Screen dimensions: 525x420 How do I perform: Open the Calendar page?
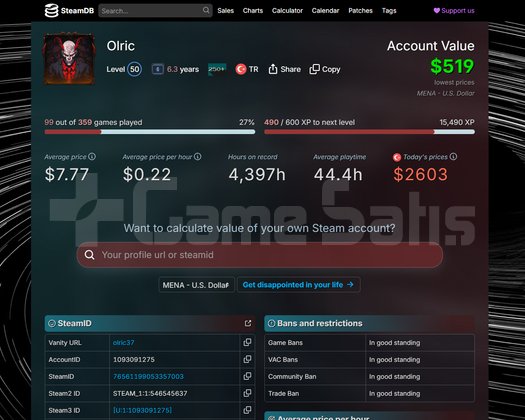(325, 11)
